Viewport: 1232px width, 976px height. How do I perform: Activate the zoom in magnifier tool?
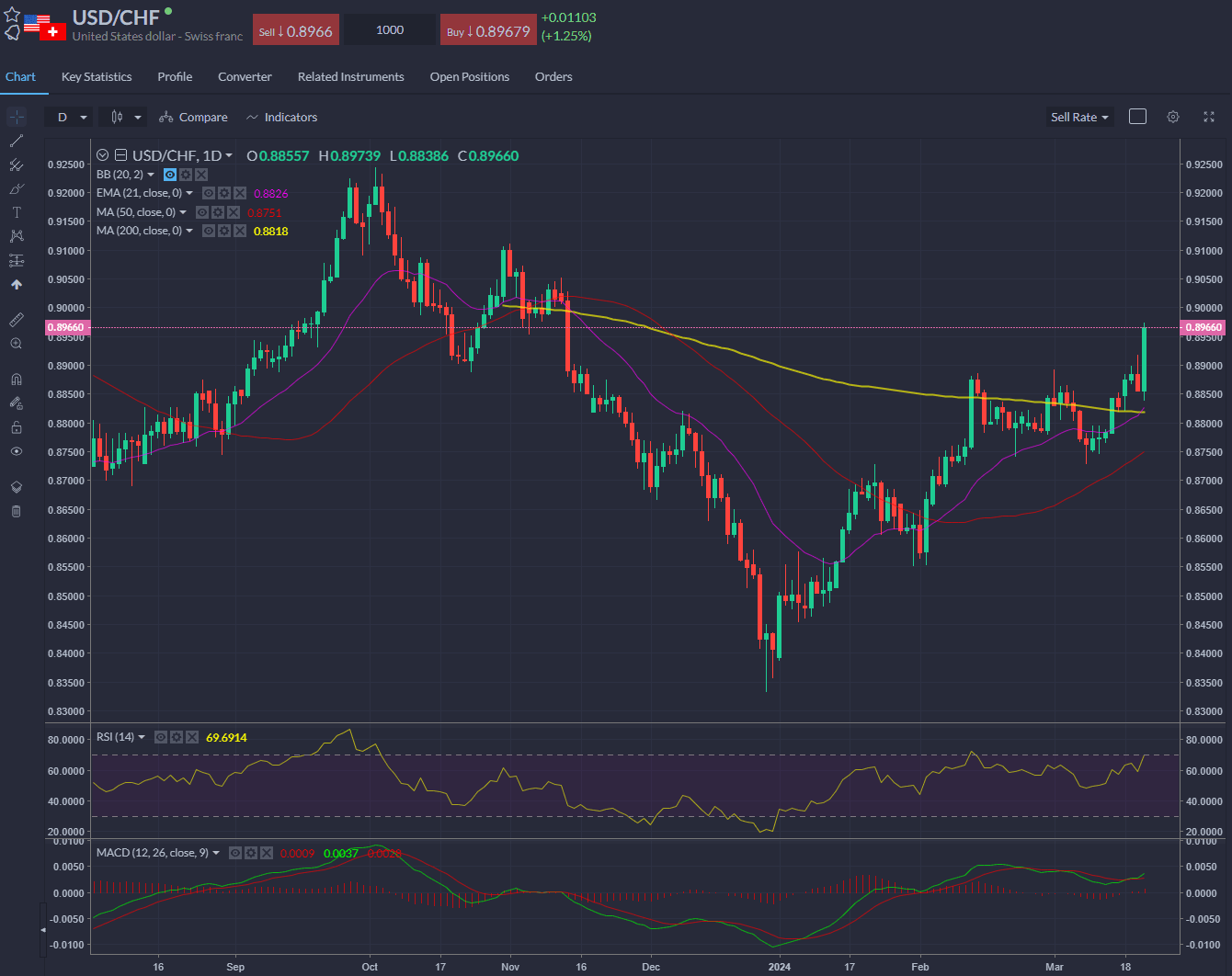pyautogui.click(x=17, y=344)
